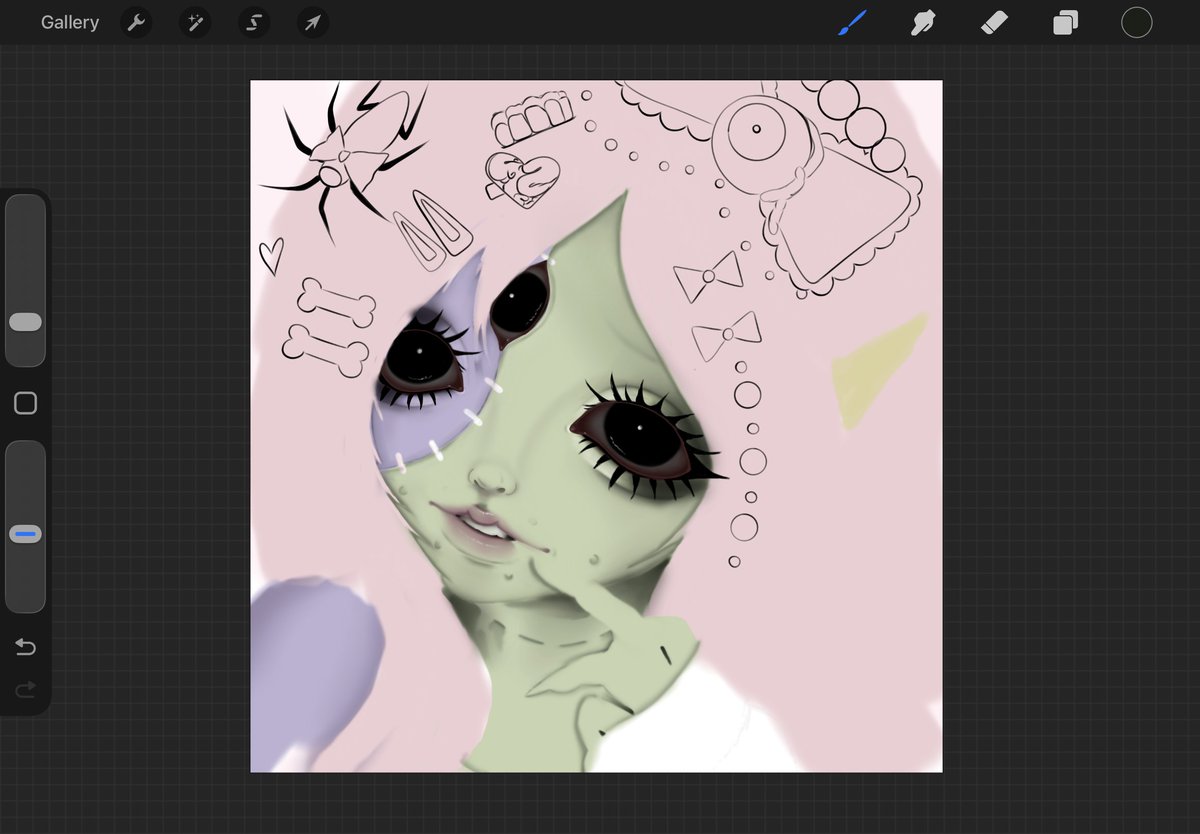Click the brush opacity slider handle
The image size is (1200, 834).
pyautogui.click(x=26, y=535)
